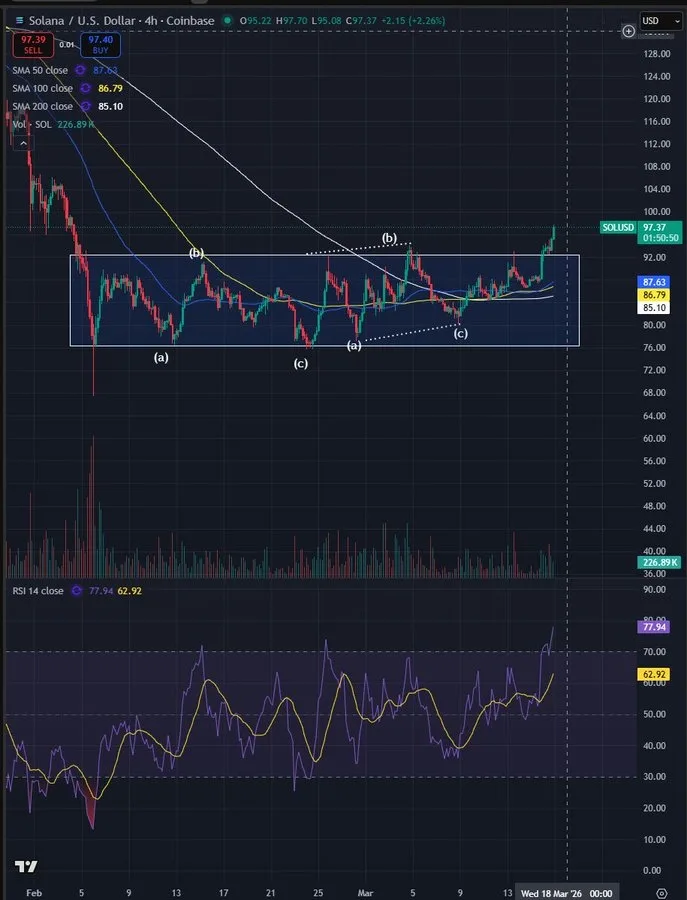Screen dimensions: 687x900
Task: Select the SMA 200 close legend entry
Action: click(x=42, y=106)
